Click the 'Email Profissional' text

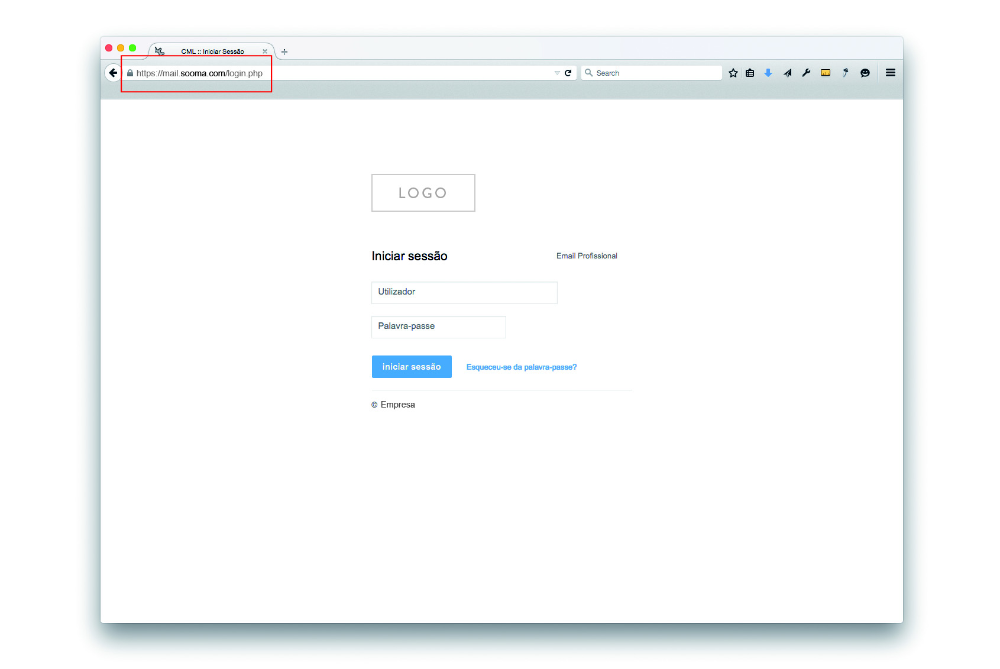coord(587,256)
